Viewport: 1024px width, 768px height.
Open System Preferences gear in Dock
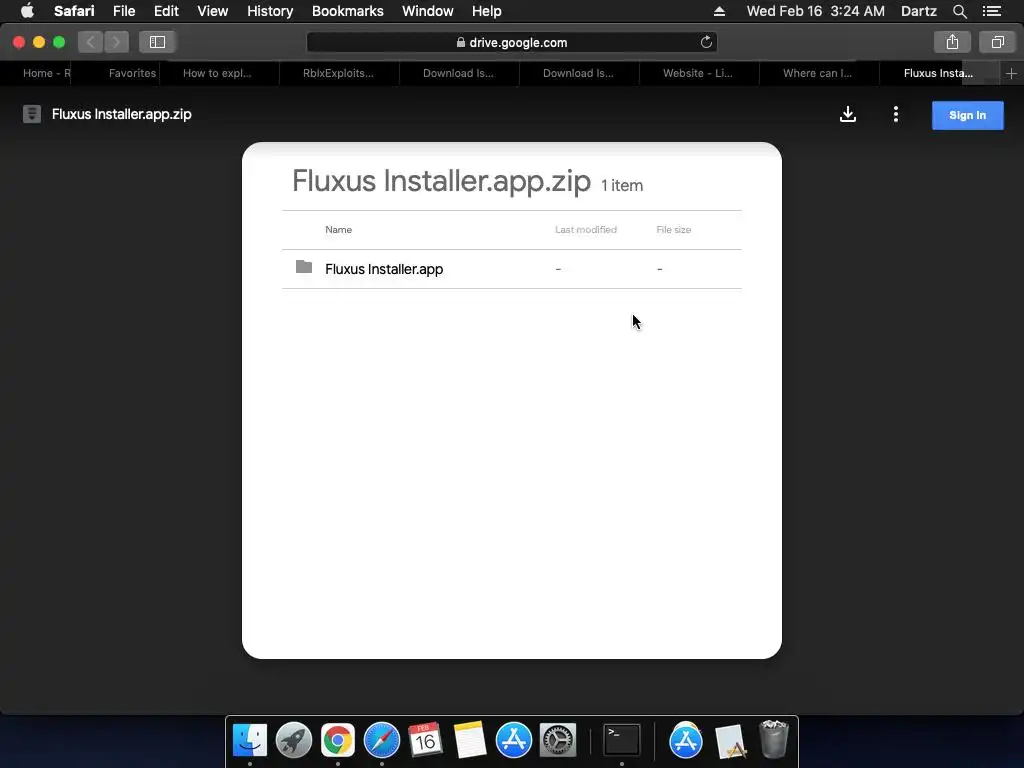pos(558,740)
